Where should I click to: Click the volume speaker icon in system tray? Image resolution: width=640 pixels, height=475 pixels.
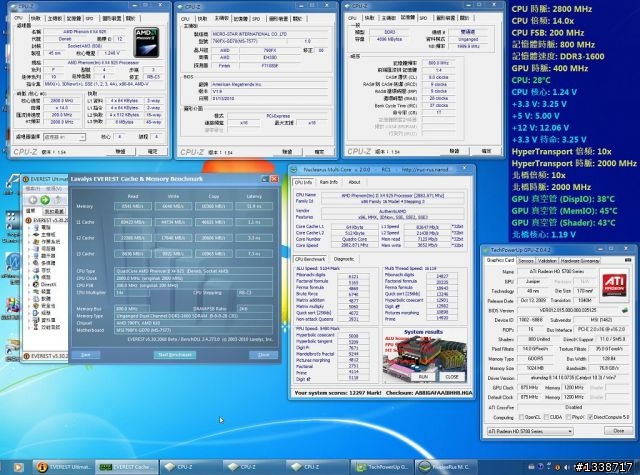tap(567, 467)
